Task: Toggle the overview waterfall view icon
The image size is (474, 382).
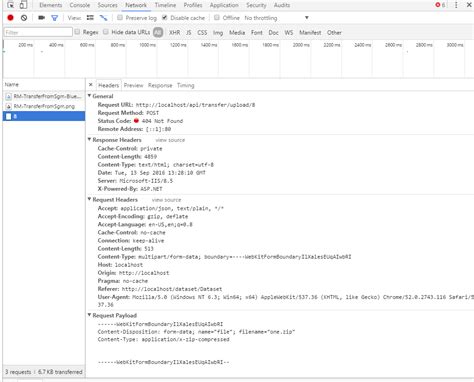Action: point(104,18)
